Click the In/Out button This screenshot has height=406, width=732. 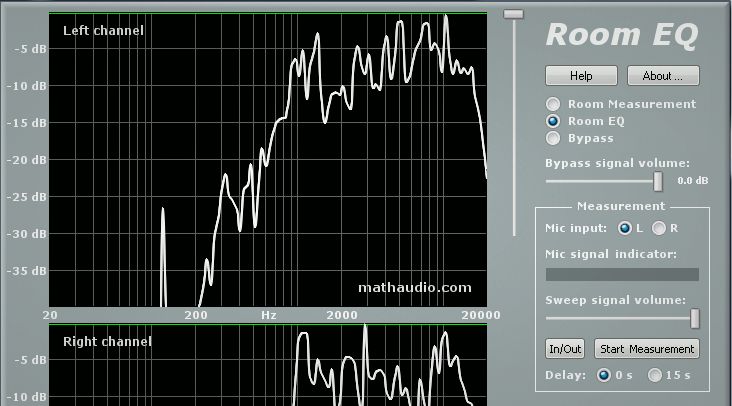565,349
